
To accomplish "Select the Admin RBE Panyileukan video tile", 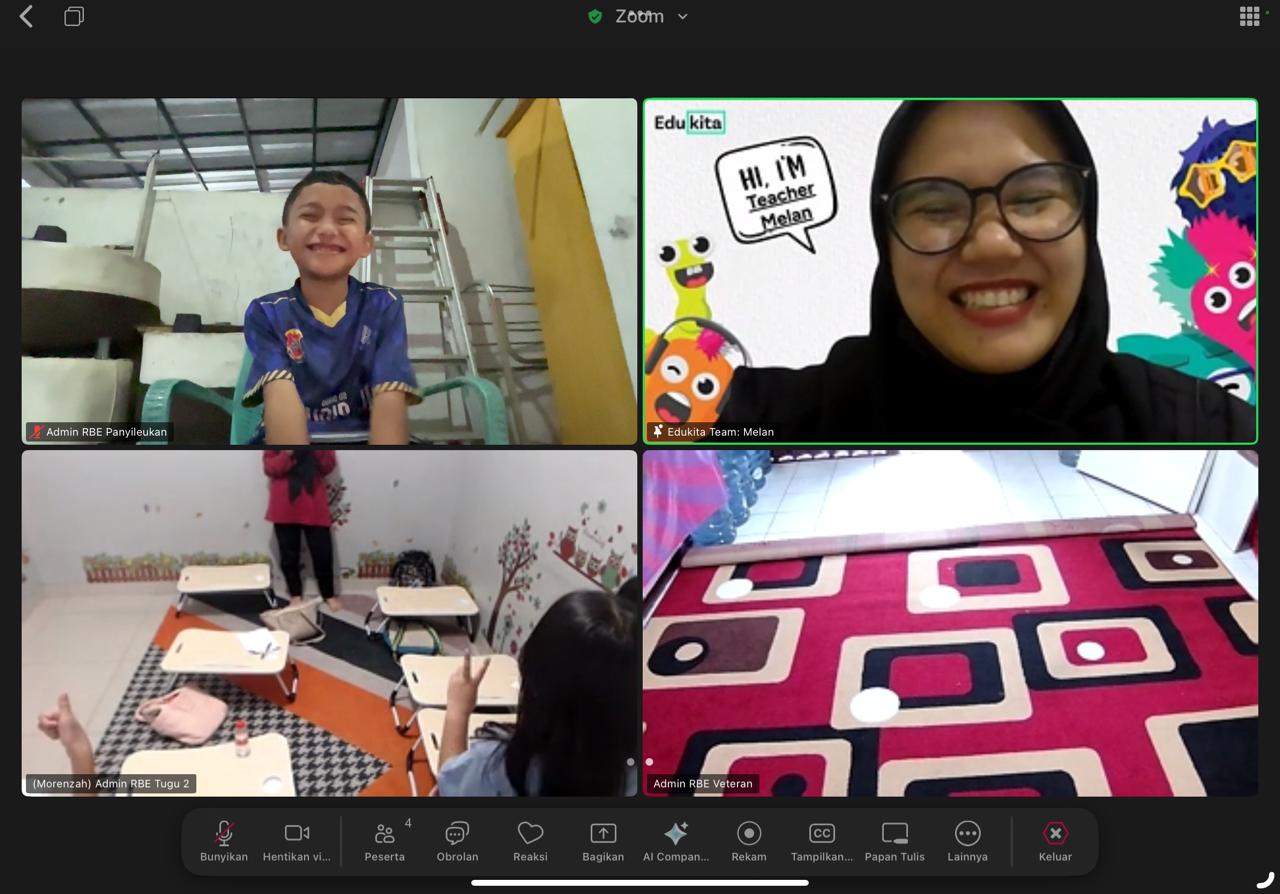I will 329,270.
